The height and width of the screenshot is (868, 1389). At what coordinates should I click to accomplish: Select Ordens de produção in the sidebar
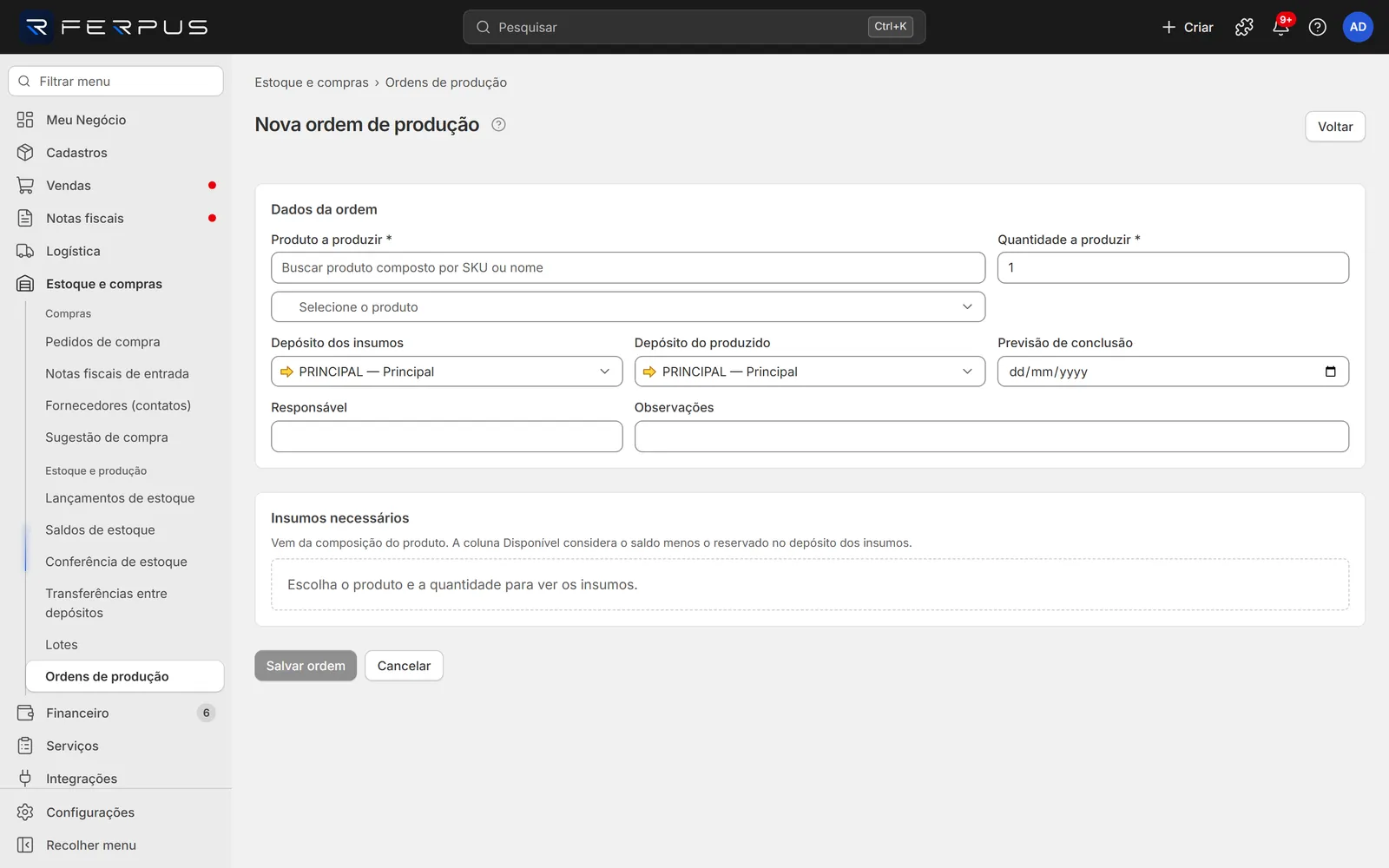[124, 676]
